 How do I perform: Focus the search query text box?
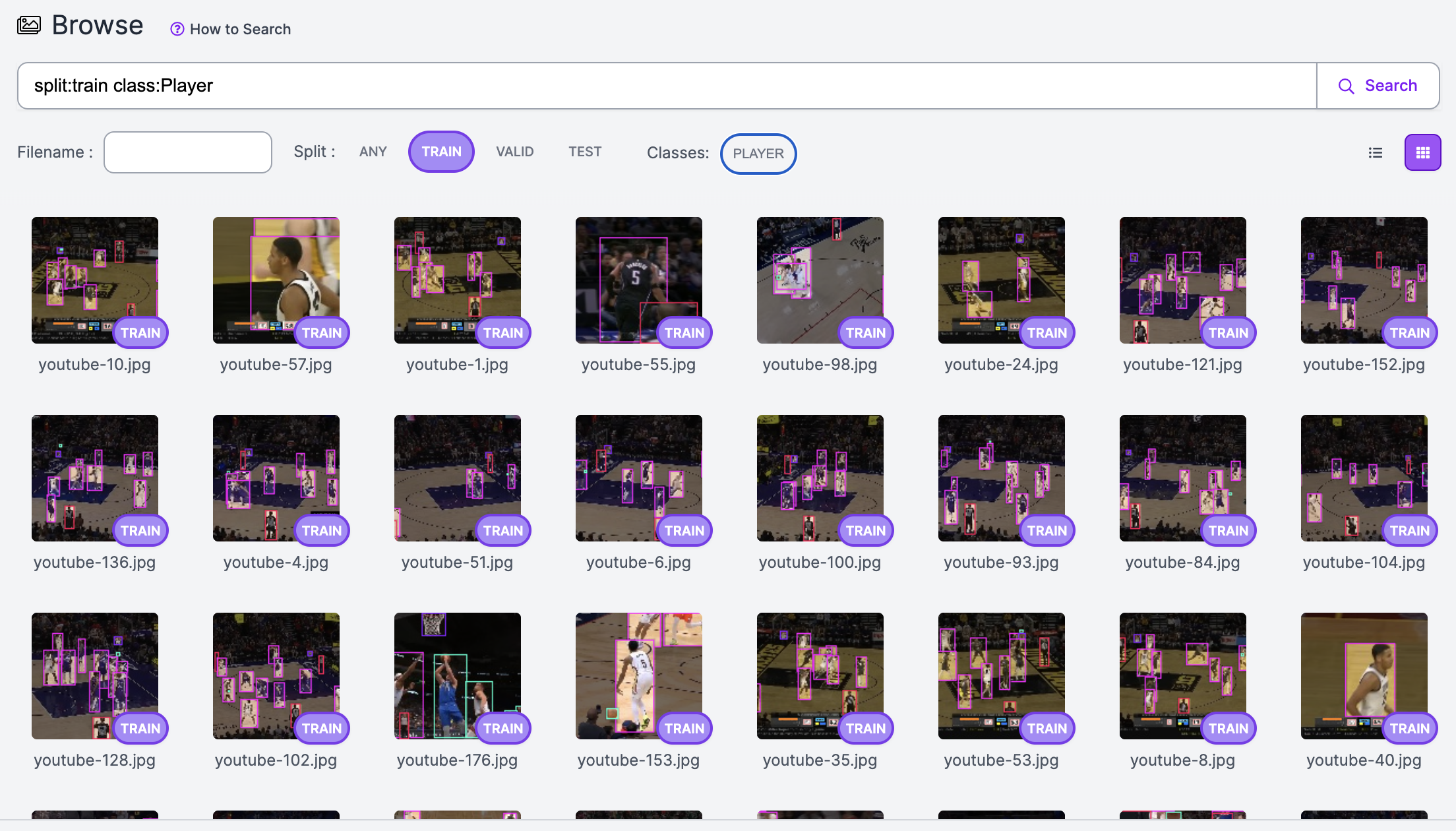pyautogui.click(x=666, y=86)
